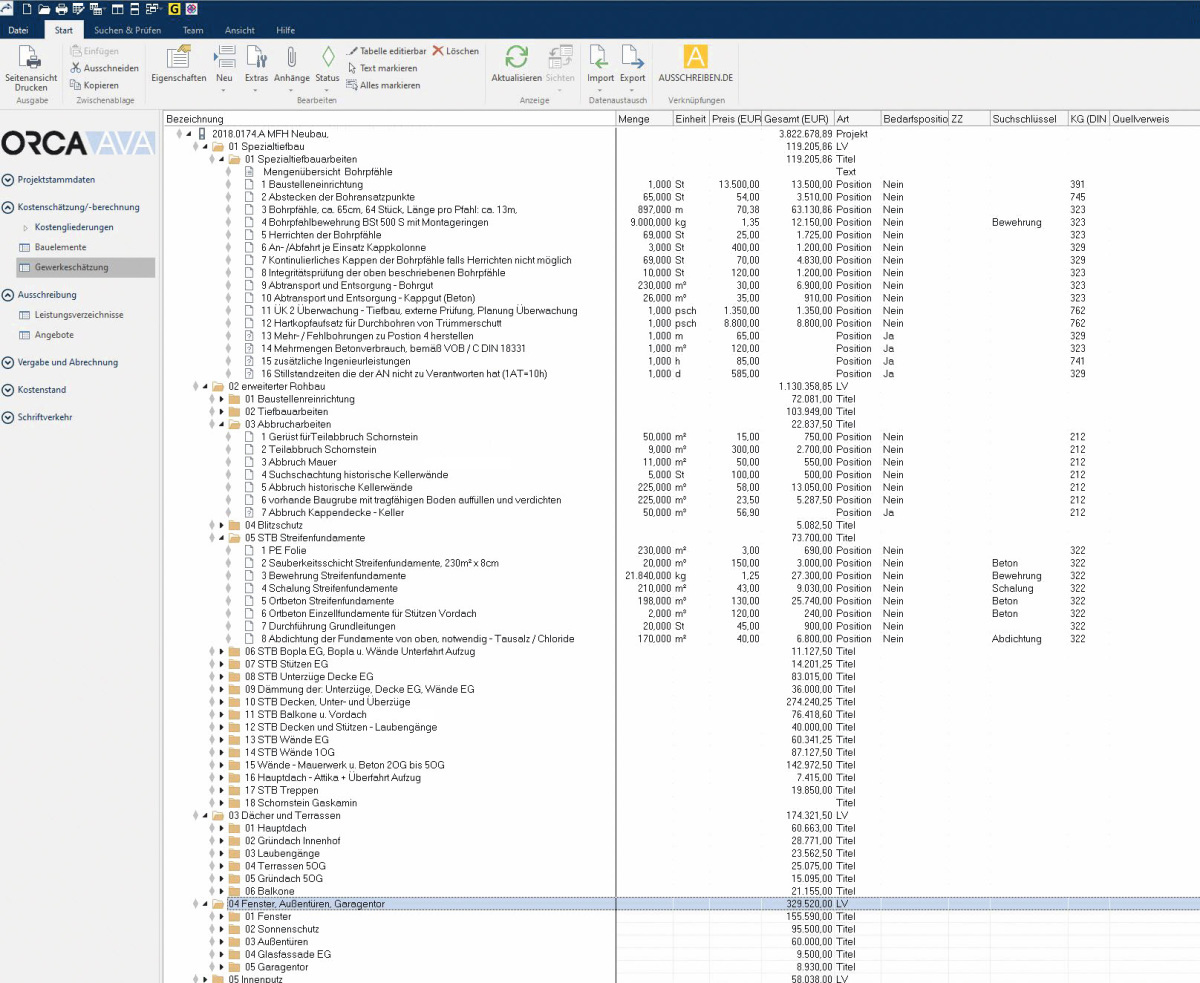Collapse the 01 Spezialtiefbau tree node

coord(205,147)
